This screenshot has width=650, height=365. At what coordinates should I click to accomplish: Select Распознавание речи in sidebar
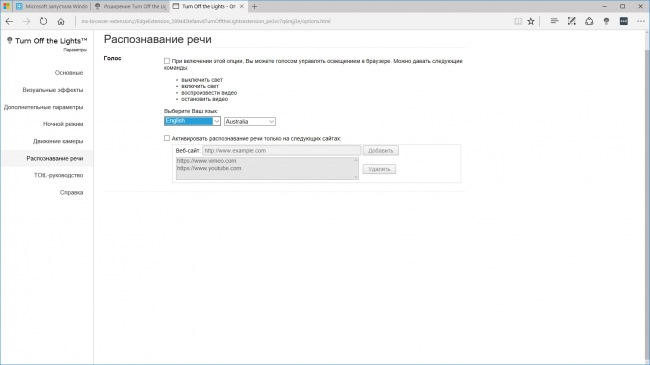tap(55, 158)
